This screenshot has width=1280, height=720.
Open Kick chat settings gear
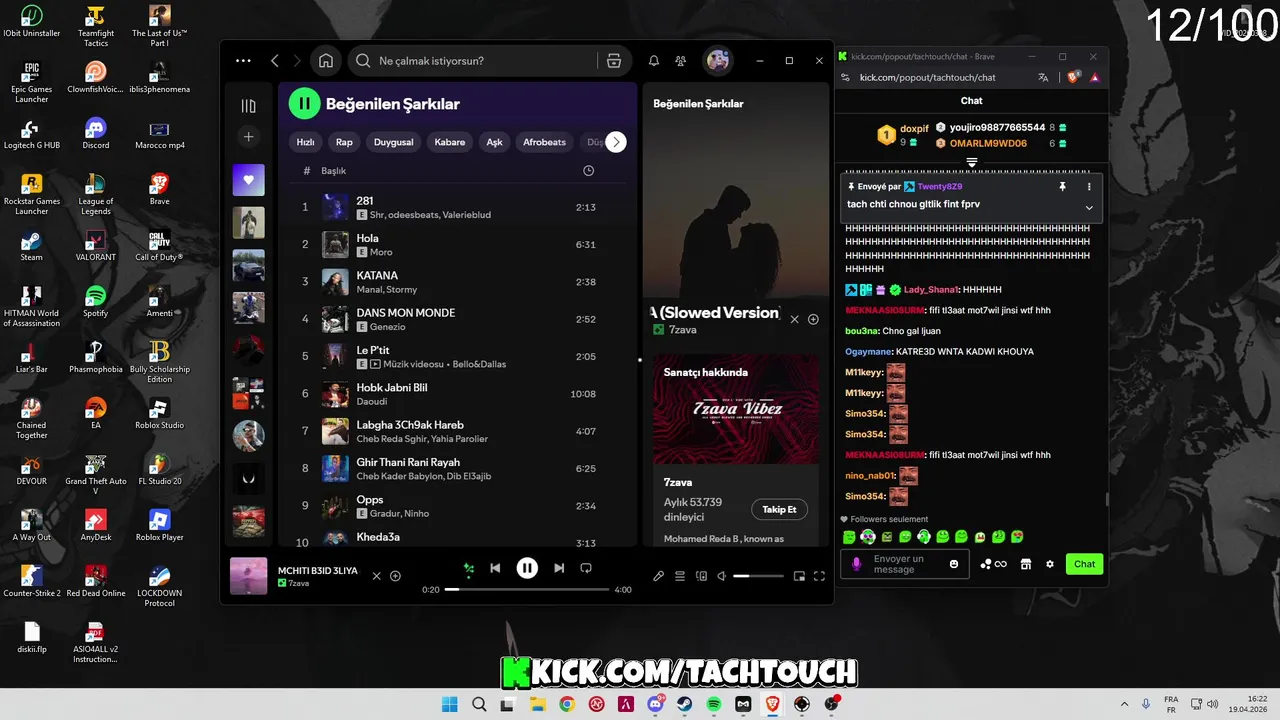1050,564
